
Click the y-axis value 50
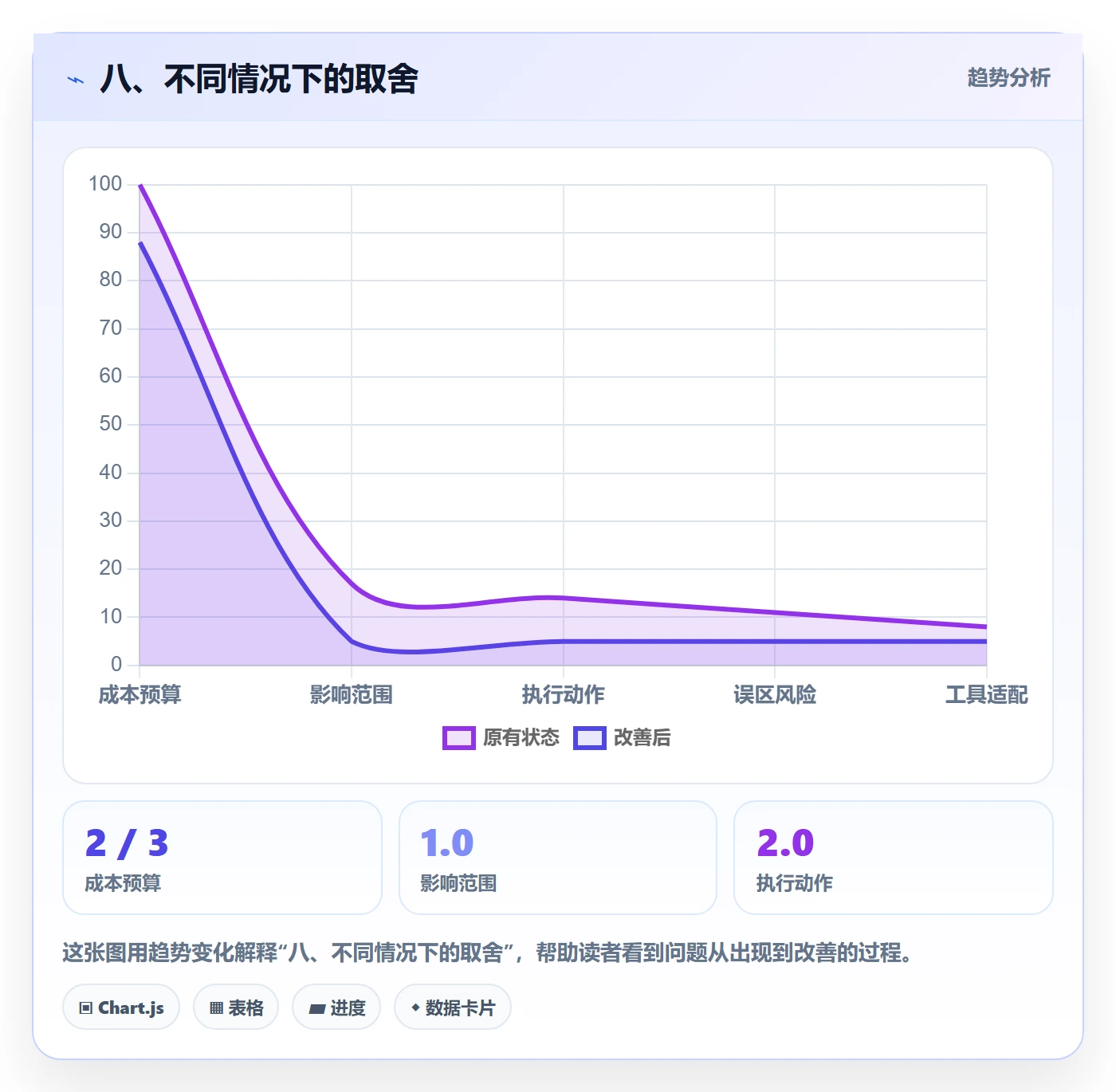point(111,424)
